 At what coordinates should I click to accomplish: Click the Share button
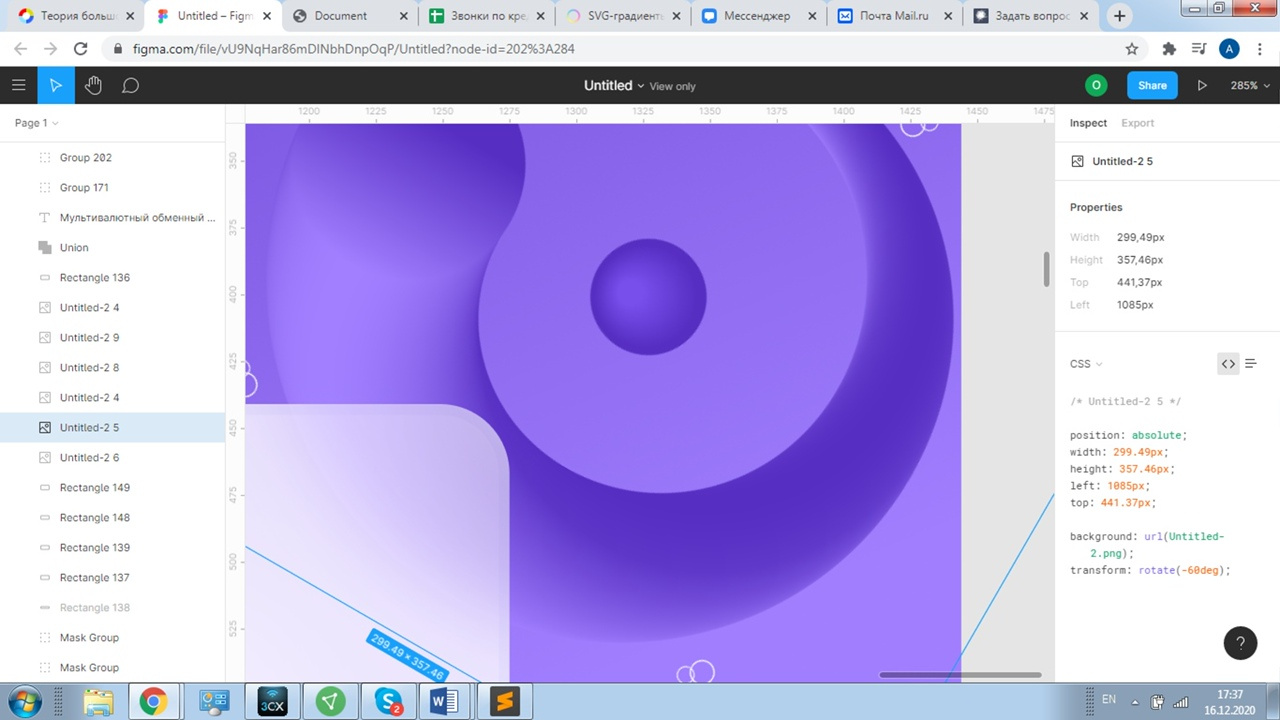(x=1152, y=86)
